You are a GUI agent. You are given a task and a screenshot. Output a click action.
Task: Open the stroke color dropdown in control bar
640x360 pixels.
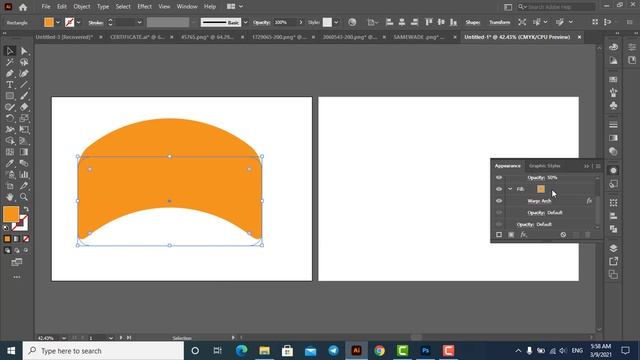[x=78, y=22]
